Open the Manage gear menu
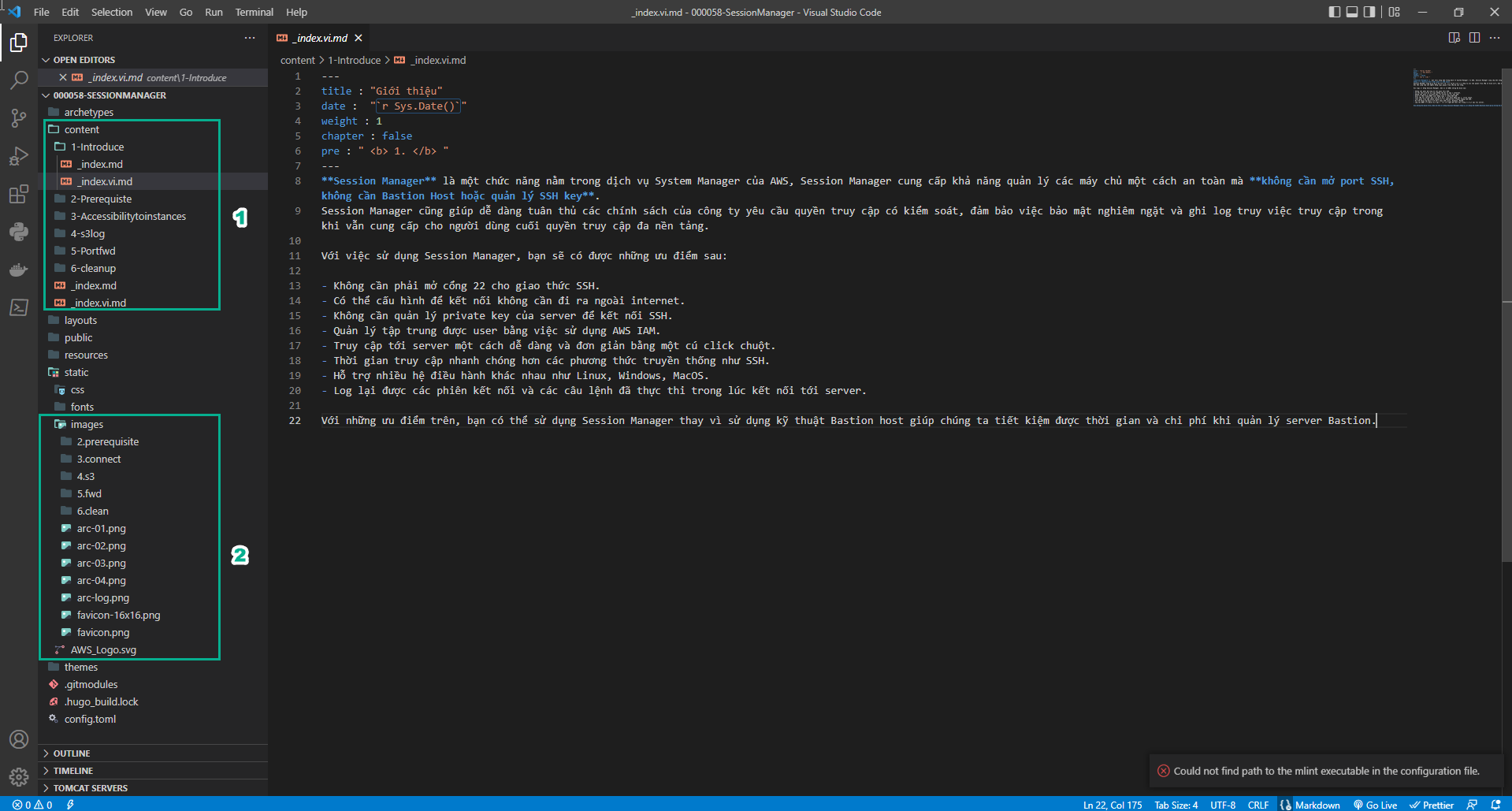Image resolution: width=1512 pixels, height=811 pixels. pos(19,777)
